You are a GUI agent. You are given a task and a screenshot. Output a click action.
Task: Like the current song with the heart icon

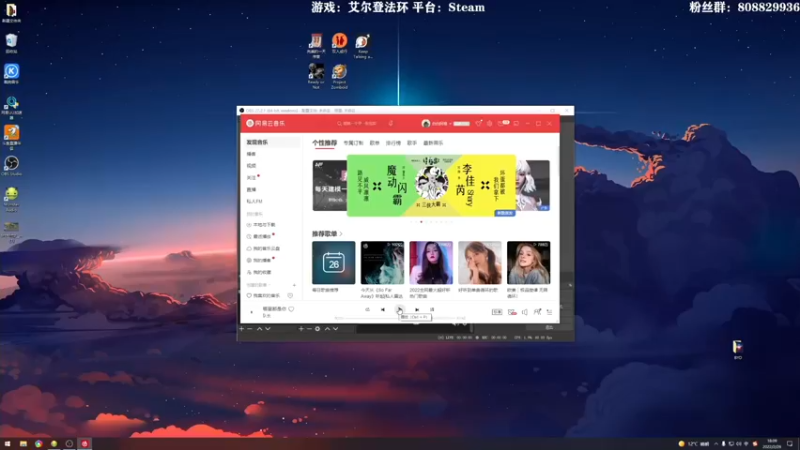pos(291,309)
